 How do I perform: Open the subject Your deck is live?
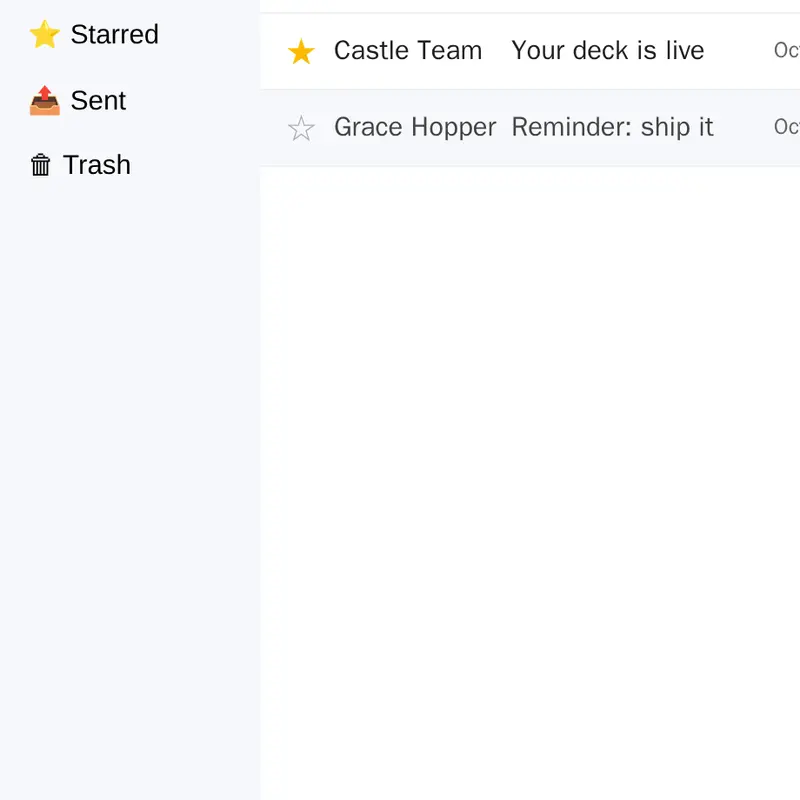click(608, 51)
